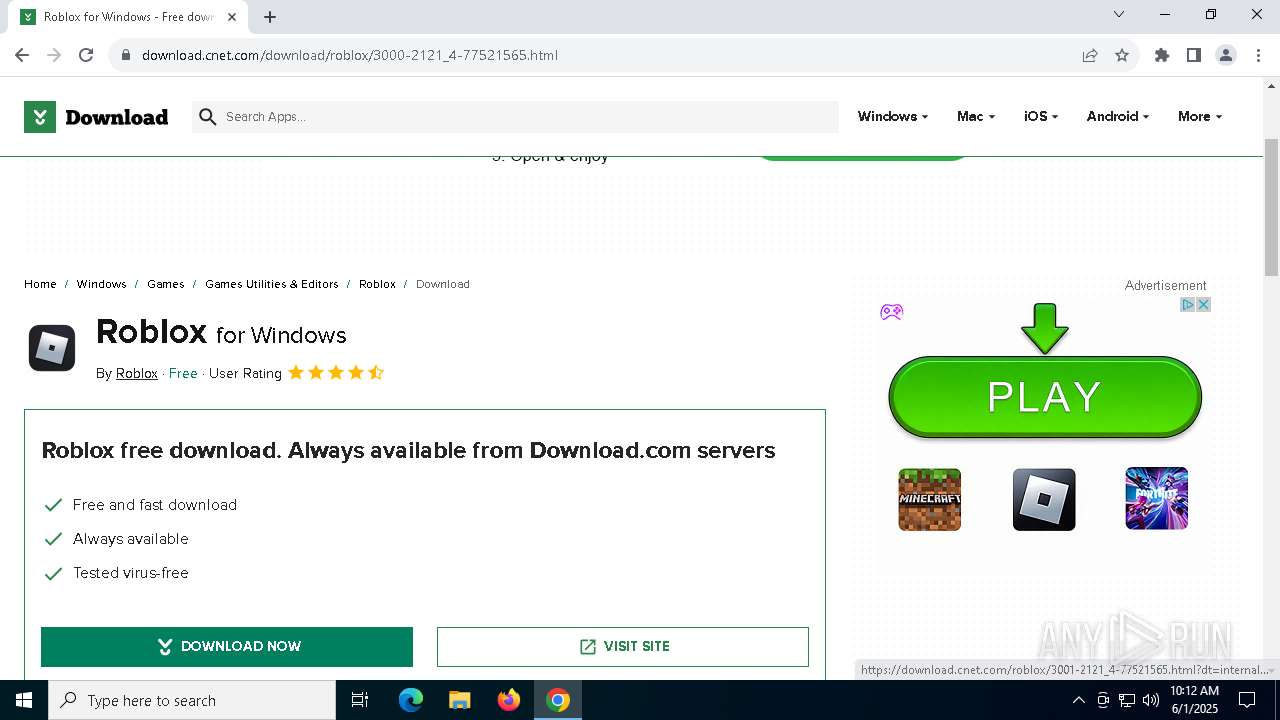Go to Home breadcrumb
Viewport: 1280px width, 720px height.
[x=40, y=284]
